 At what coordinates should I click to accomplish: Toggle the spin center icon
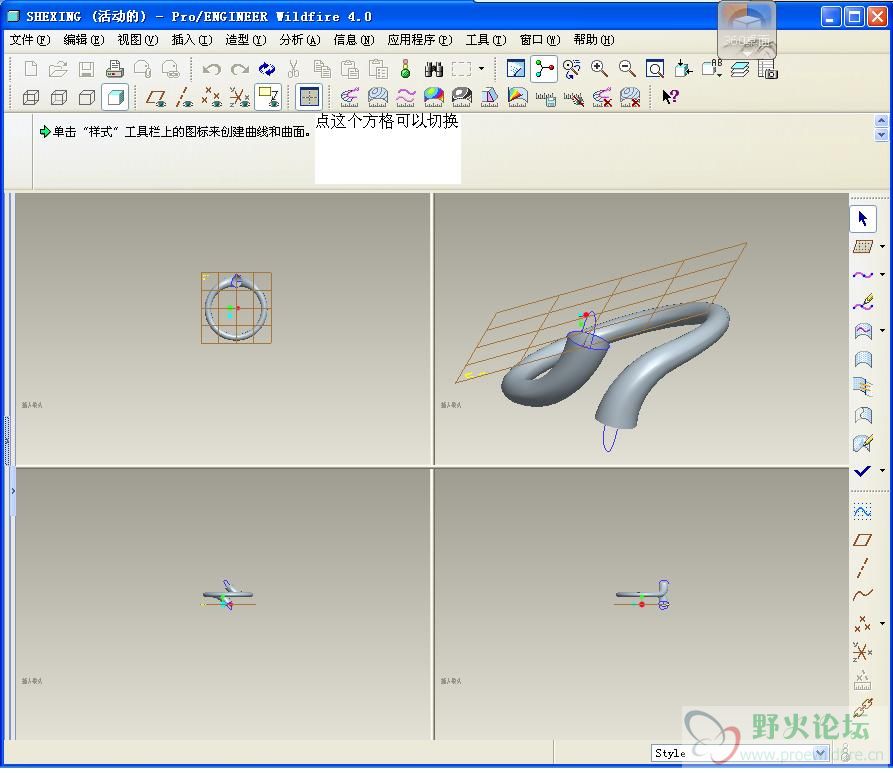543,69
